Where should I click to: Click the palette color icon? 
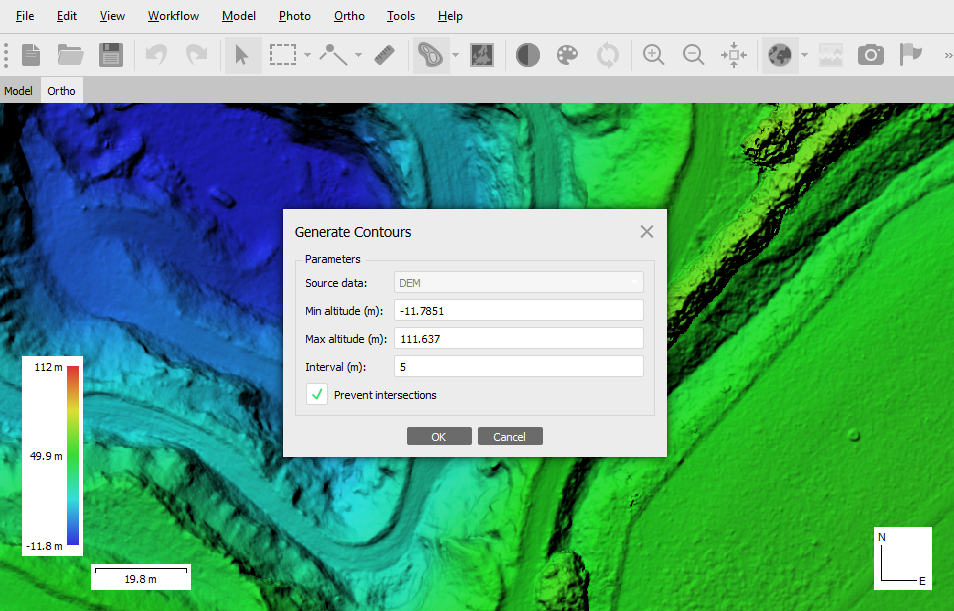(567, 55)
